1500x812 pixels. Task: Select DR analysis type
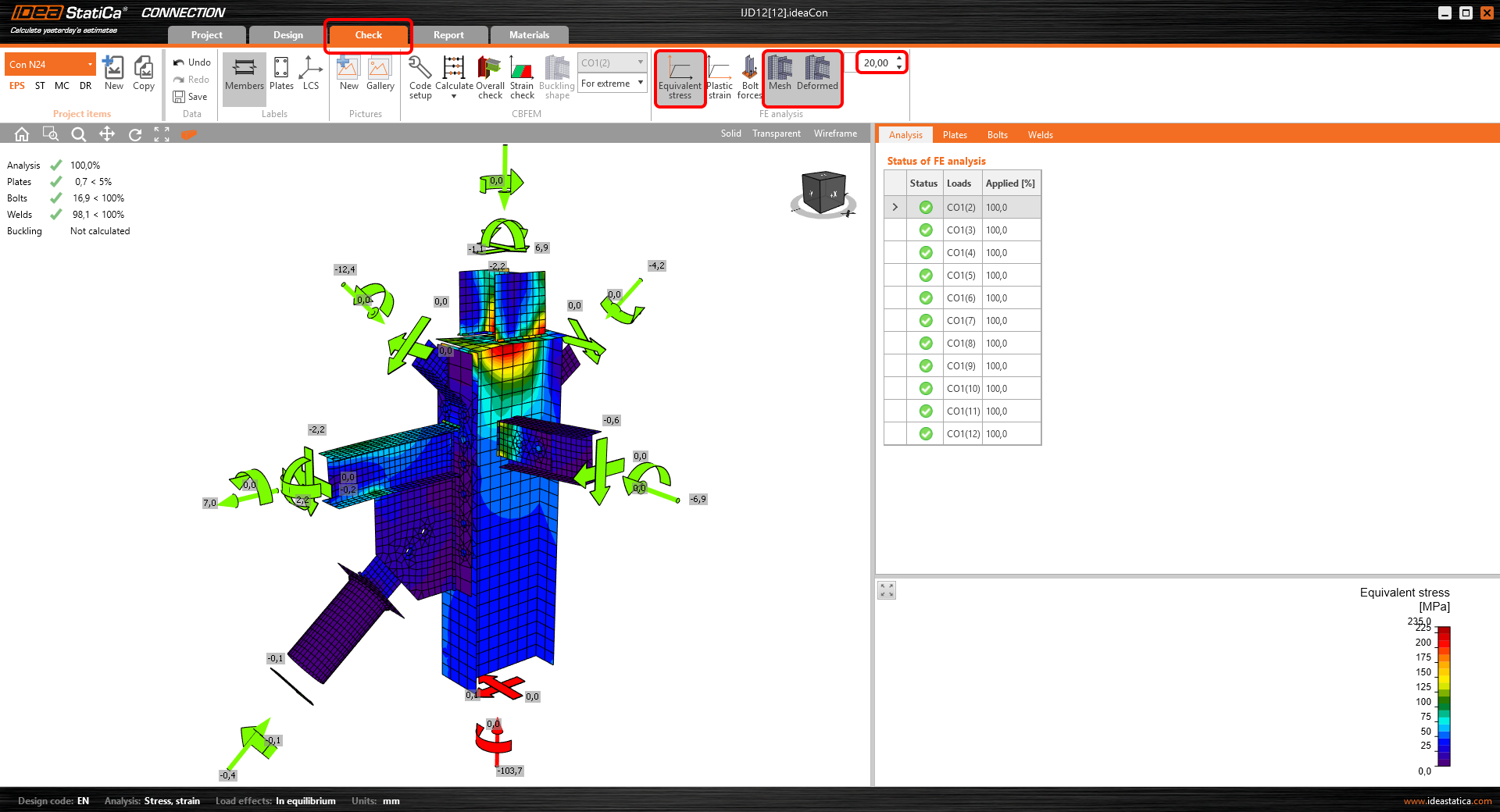pos(86,86)
